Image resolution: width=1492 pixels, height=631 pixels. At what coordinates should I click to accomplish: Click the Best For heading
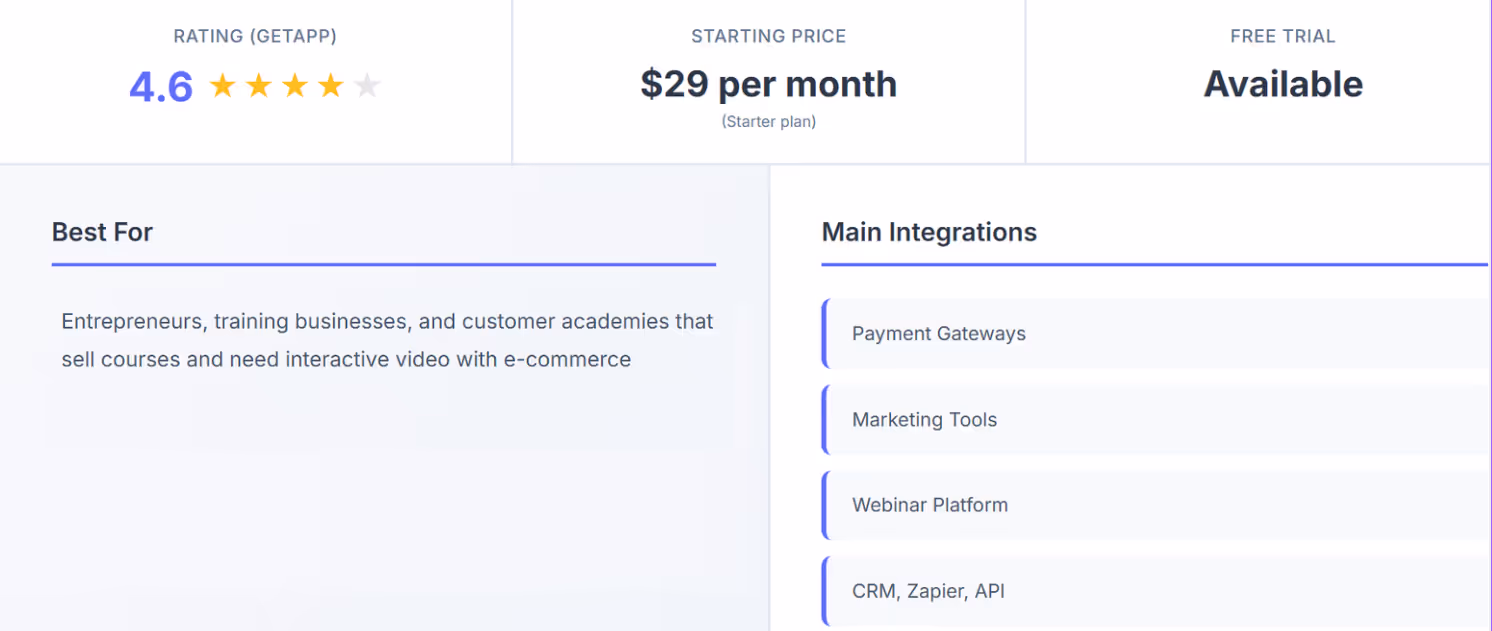coord(102,232)
